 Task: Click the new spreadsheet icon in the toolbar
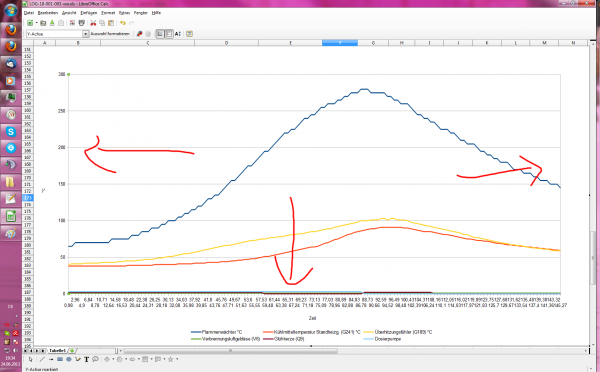(x=30, y=23)
